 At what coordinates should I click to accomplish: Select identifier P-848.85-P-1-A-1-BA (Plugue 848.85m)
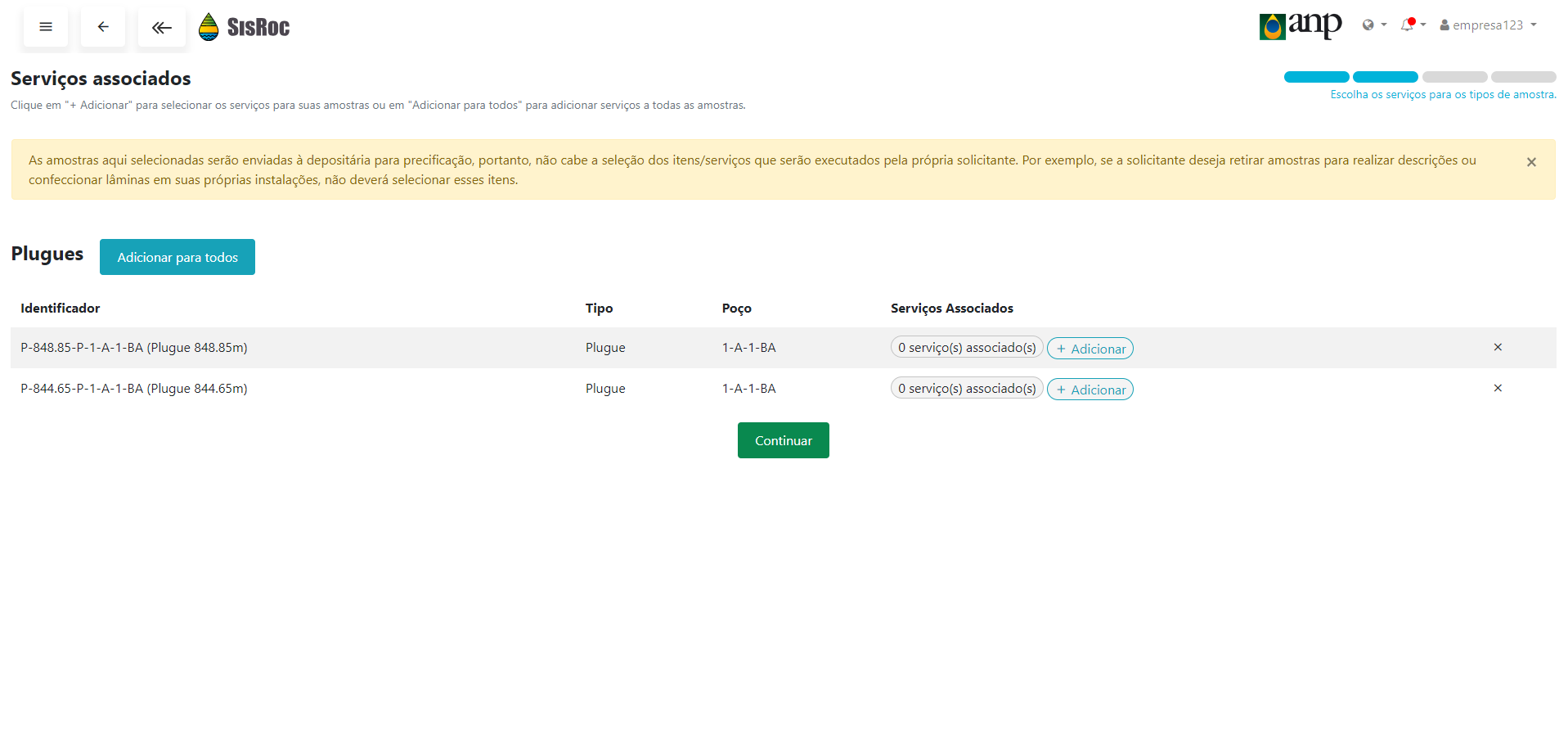click(134, 348)
